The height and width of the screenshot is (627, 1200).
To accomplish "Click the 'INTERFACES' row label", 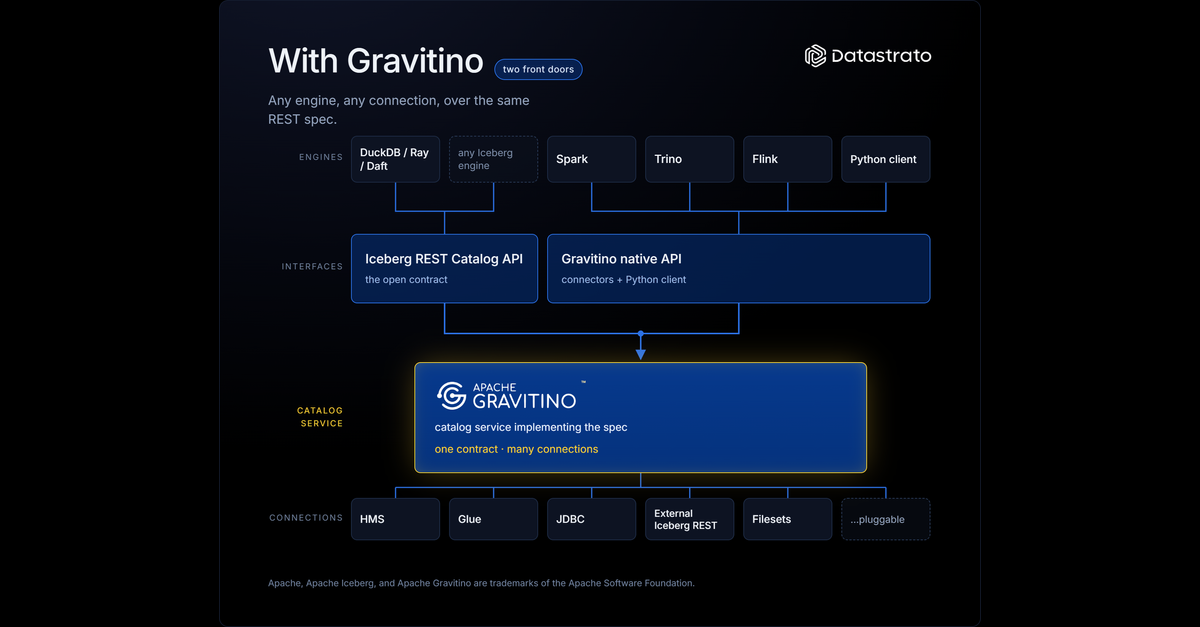I will [312, 267].
